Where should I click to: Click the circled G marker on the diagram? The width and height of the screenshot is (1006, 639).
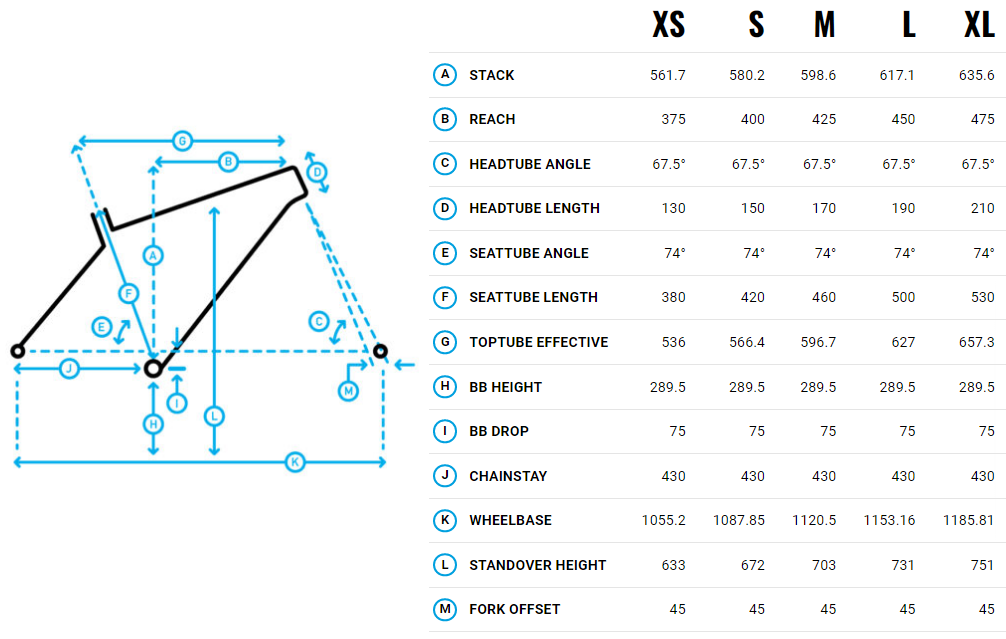(182, 141)
